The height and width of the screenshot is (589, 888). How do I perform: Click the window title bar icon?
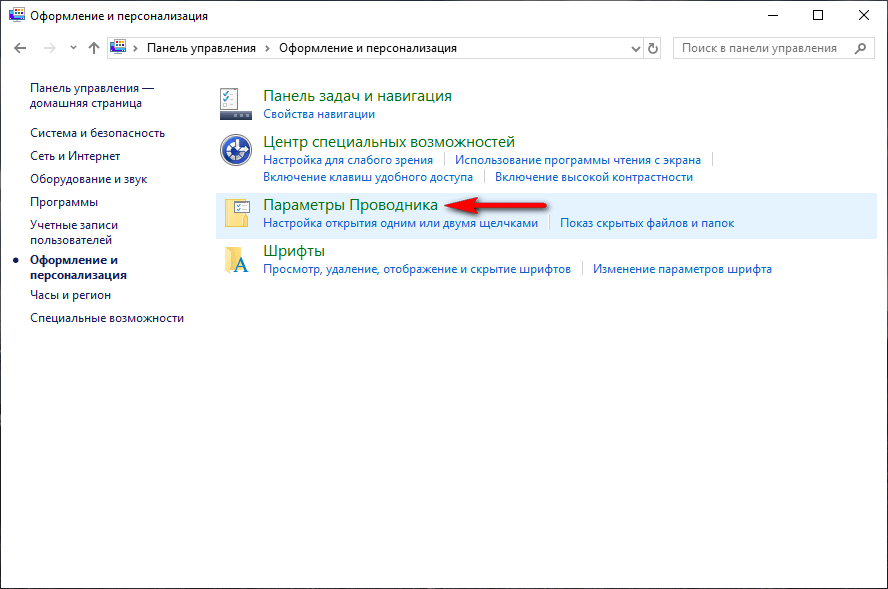point(17,15)
